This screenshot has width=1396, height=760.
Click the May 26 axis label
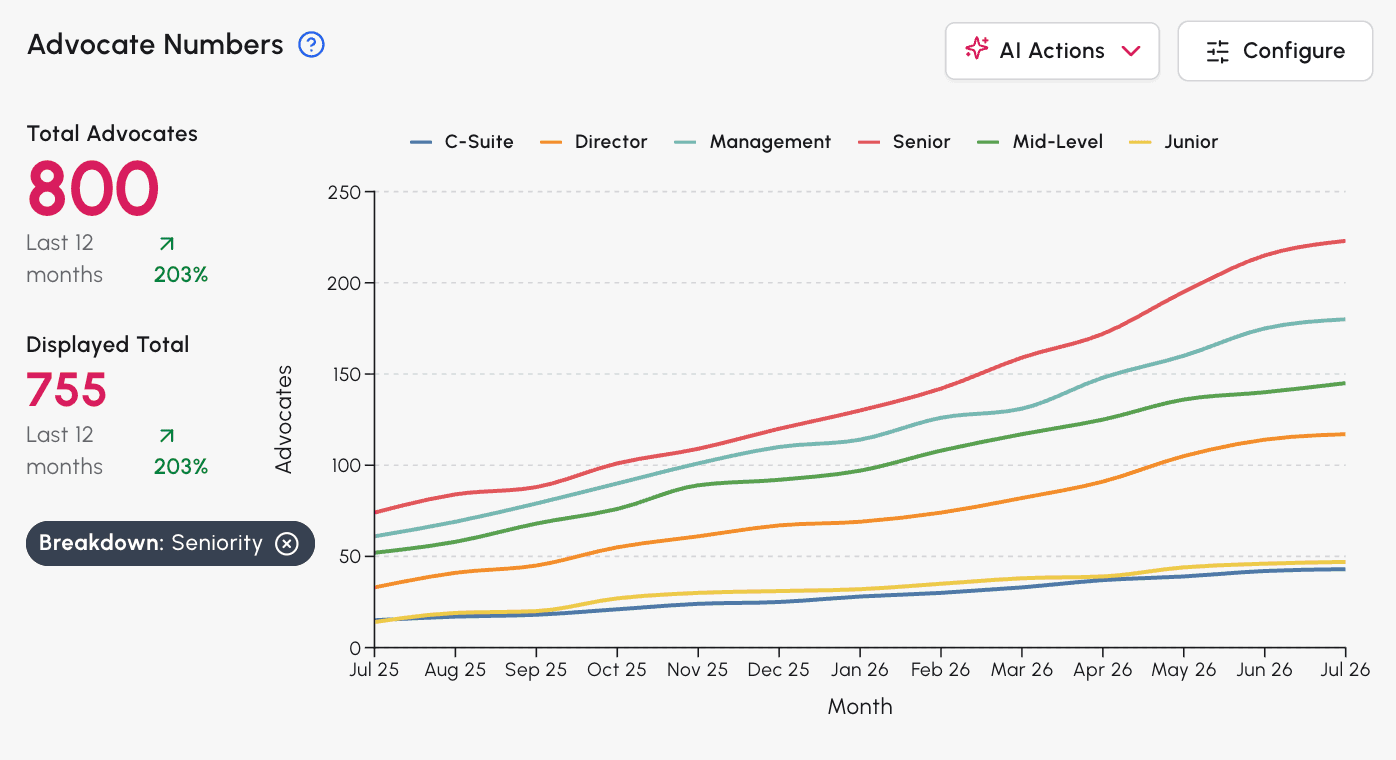click(x=1184, y=670)
